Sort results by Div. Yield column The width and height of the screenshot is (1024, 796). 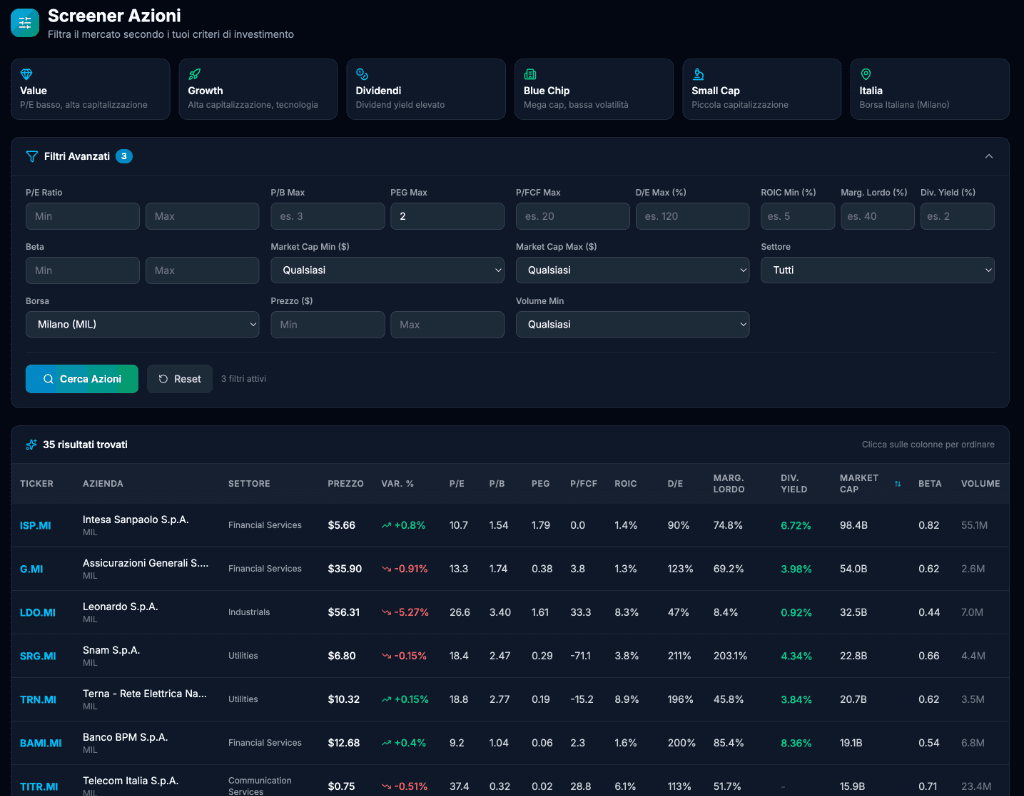(795, 484)
